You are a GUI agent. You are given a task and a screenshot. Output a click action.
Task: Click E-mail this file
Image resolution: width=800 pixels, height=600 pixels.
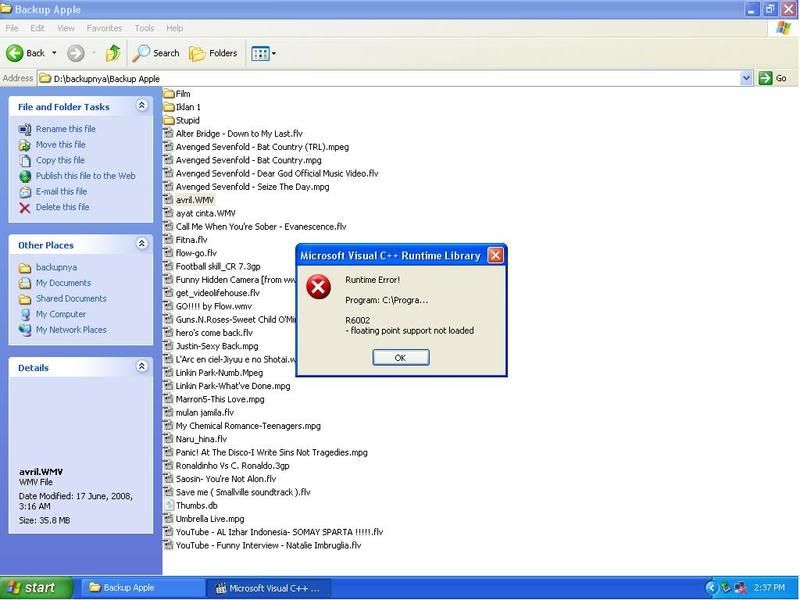point(61,191)
